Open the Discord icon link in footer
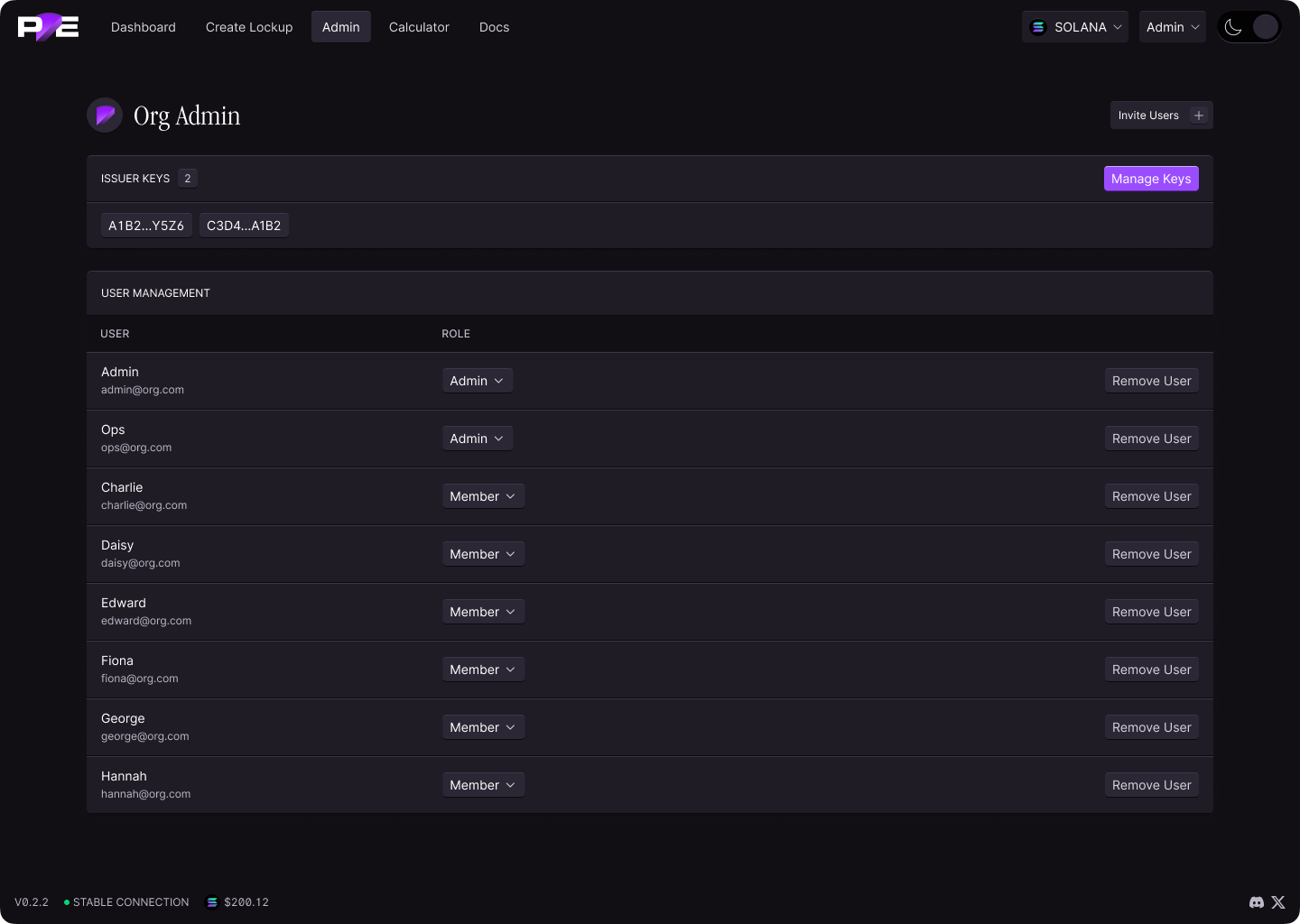Screen dimensions: 1300x924 [1256, 902]
